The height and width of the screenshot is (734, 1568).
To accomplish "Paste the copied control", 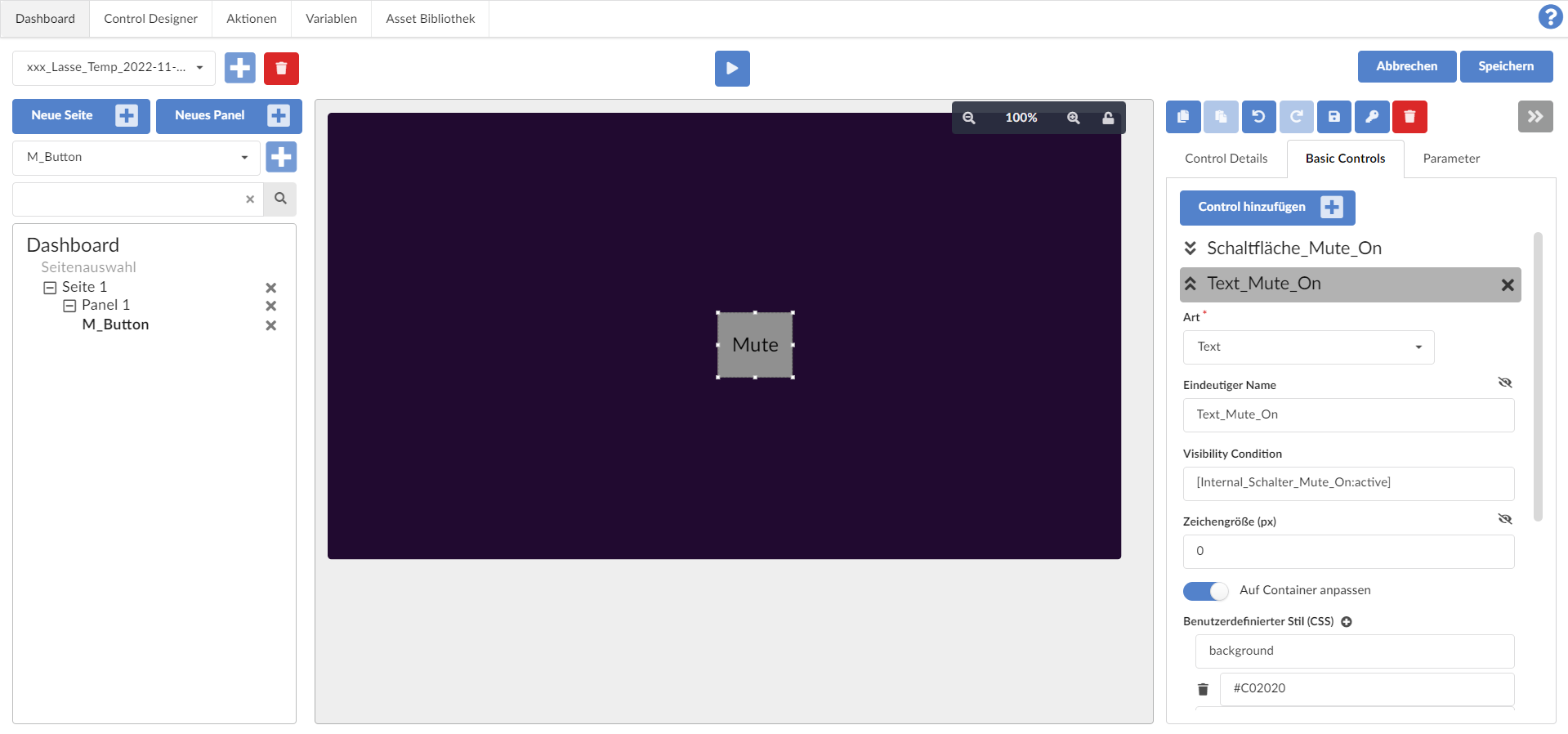I will click(x=1221, y=117).
